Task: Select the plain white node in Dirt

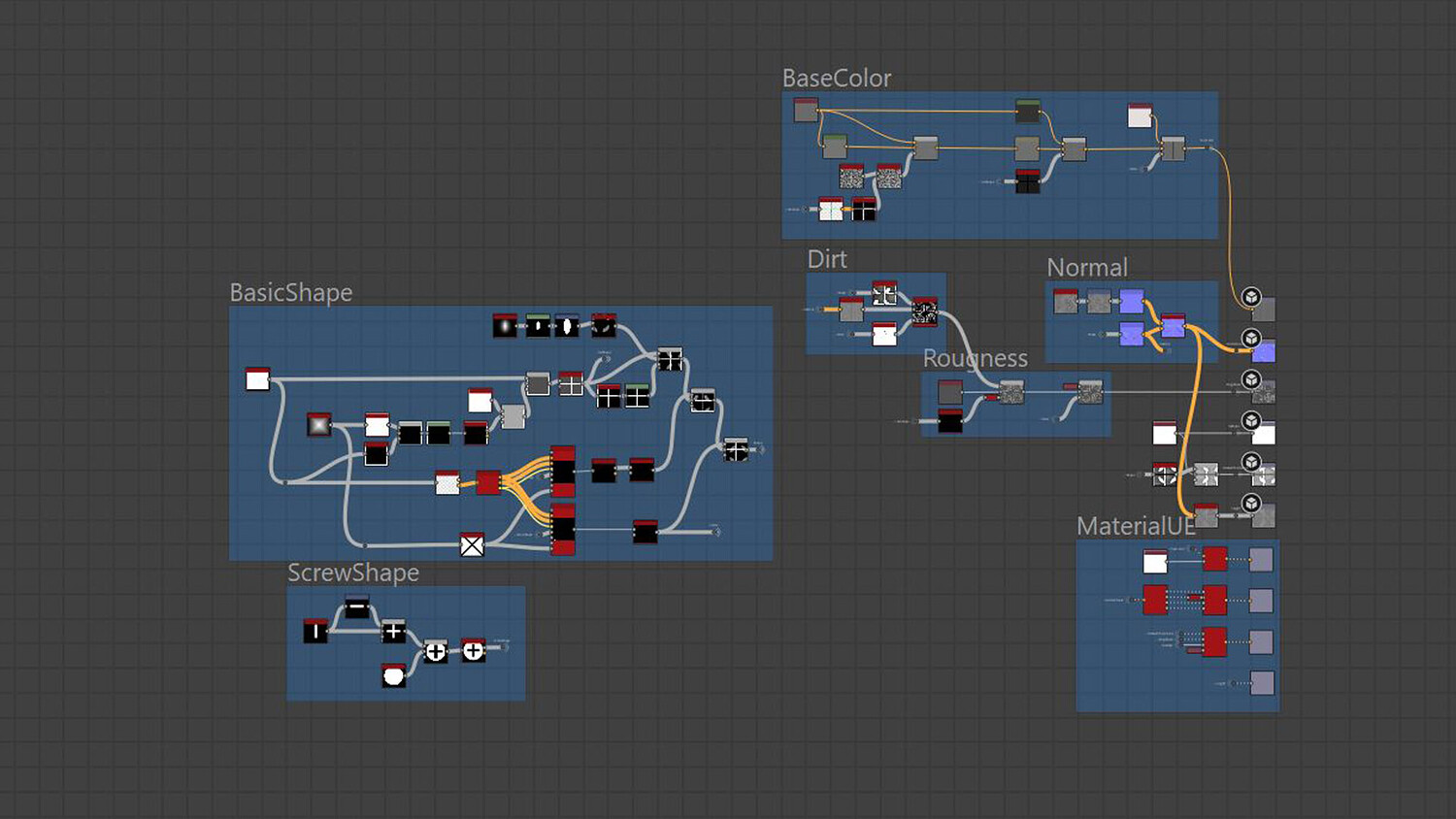Action: [884, 334]
